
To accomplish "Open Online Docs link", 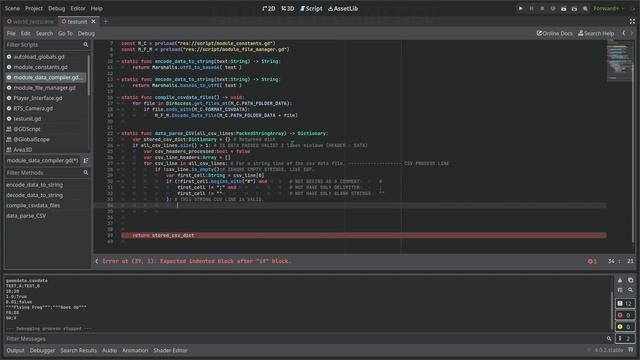I will pyautogui.click(x=555, y=33).
